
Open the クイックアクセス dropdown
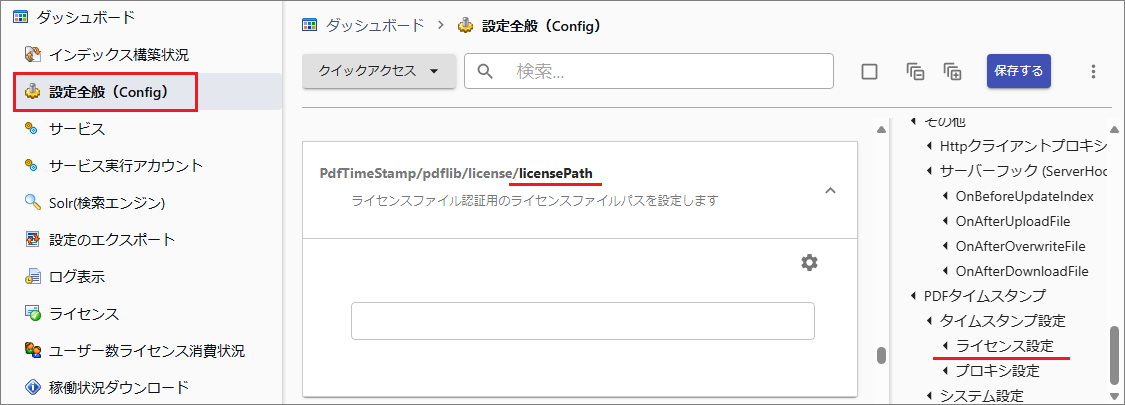(379, 71)
